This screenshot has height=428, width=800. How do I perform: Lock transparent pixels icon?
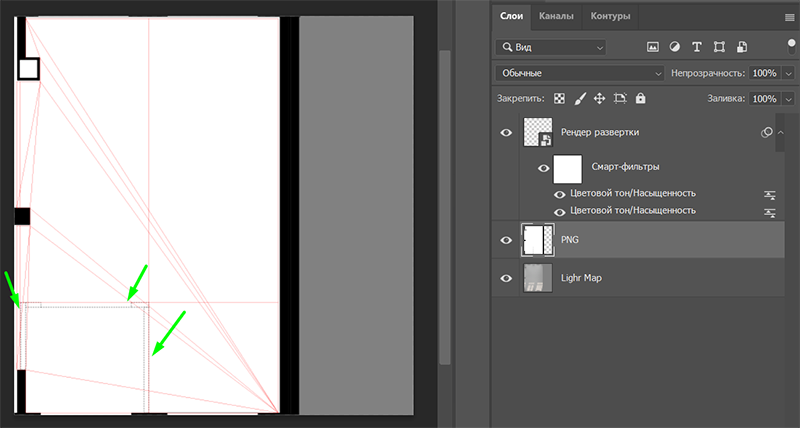pyautogui.click(x=559, y=98)
